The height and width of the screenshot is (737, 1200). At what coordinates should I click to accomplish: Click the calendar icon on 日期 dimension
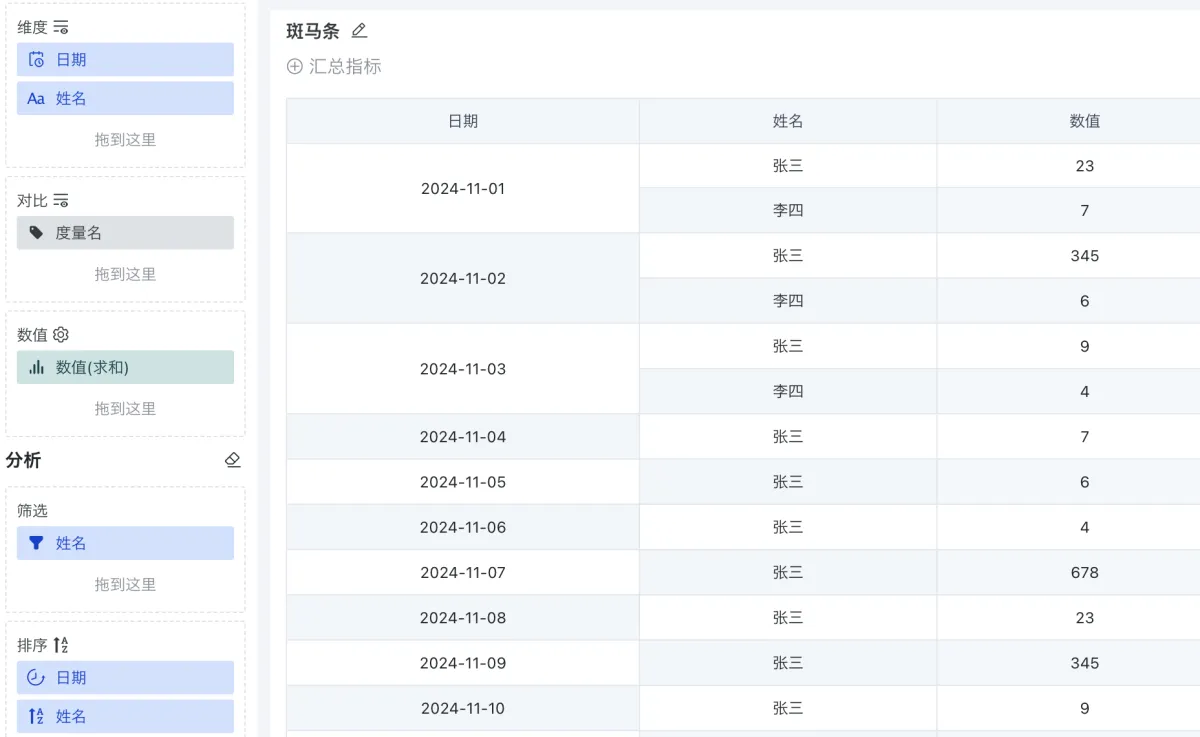pyautogui.click(x=36, y=60)
